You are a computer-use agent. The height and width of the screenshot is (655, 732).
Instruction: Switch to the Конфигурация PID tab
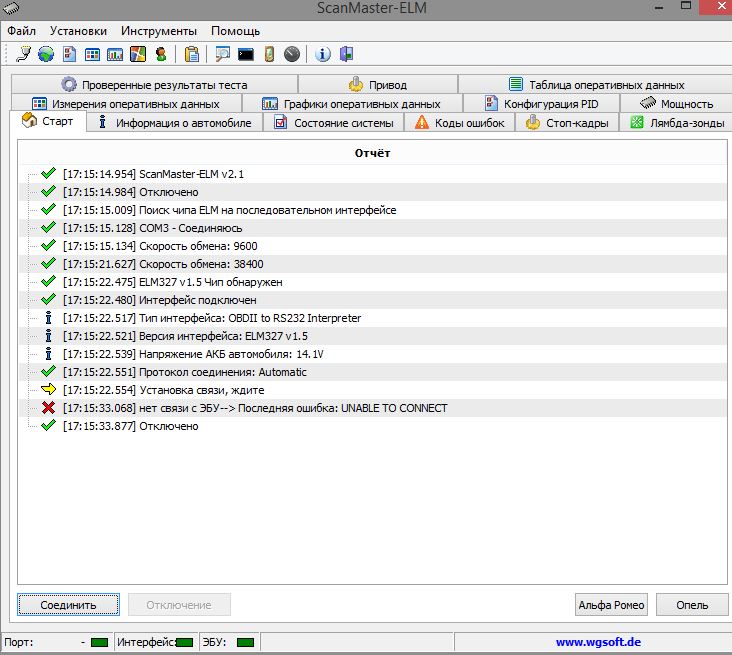542,104
